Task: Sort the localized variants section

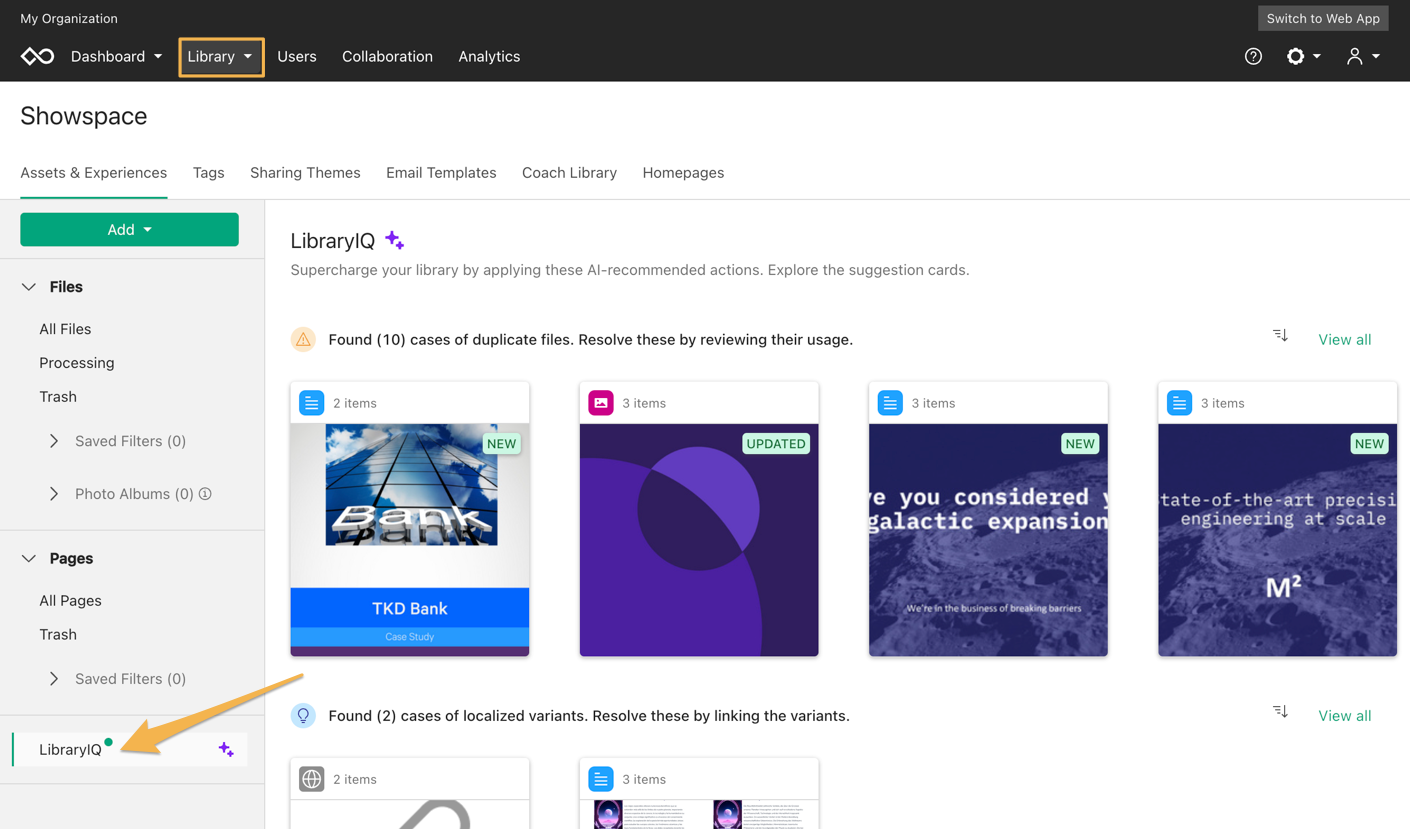Action: click(1280, 711)
